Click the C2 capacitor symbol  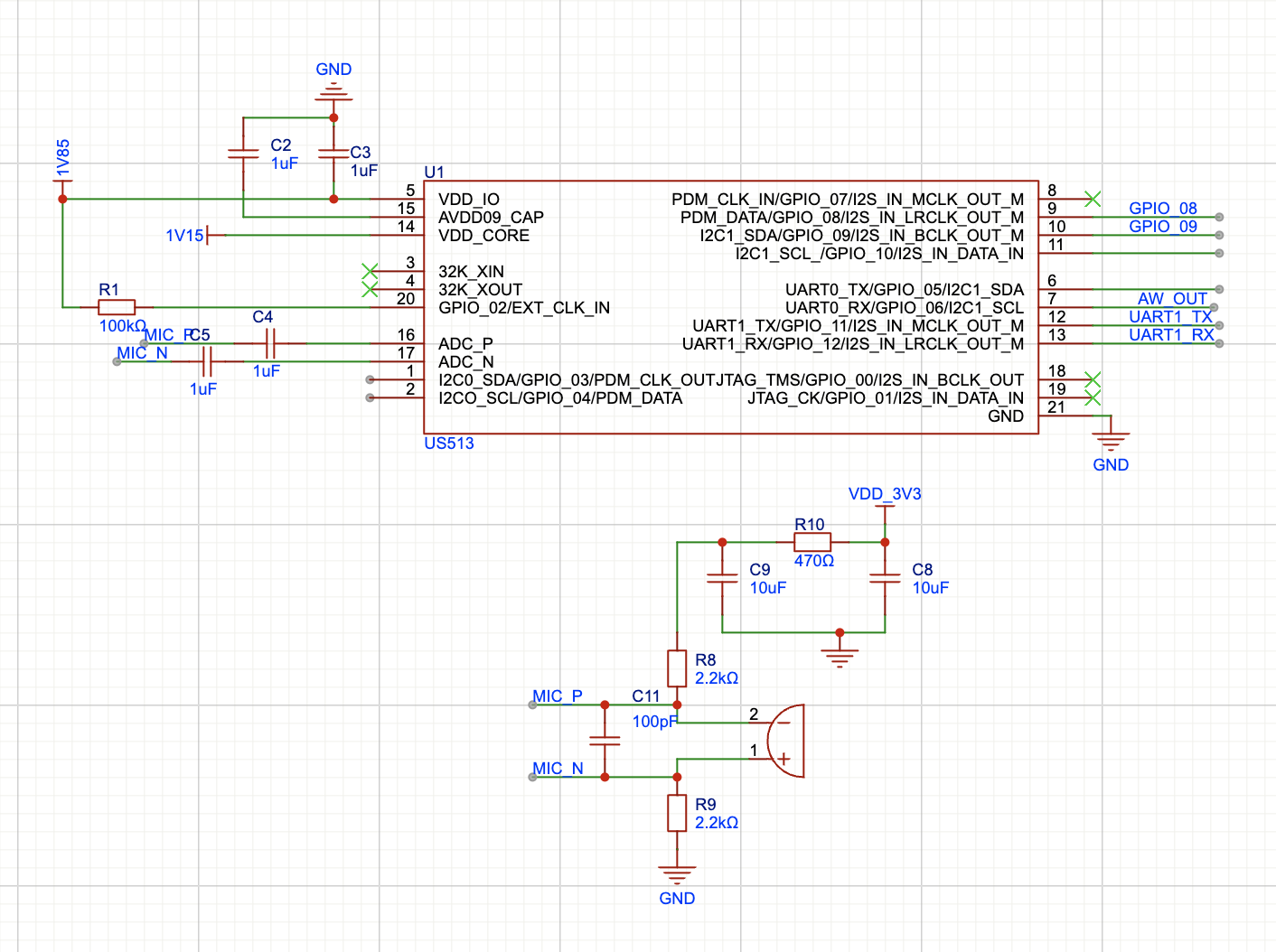[243, 154]
